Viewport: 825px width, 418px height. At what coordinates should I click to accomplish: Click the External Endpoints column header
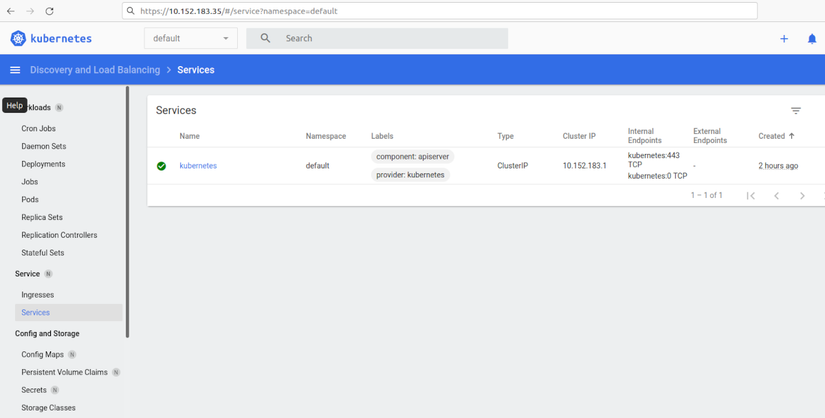[710, 136]
